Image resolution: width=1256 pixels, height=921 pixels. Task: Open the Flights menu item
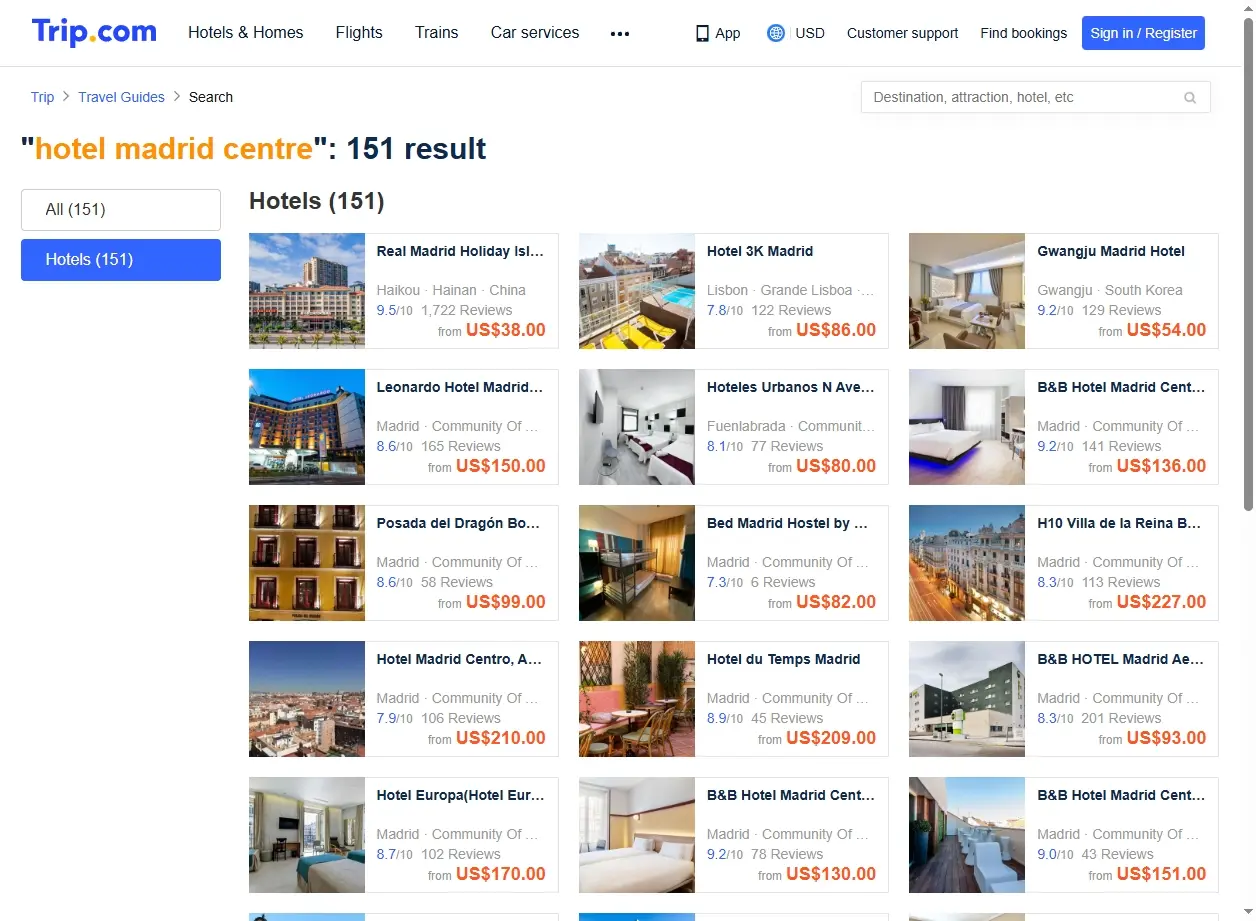click(x=359, y=32)
